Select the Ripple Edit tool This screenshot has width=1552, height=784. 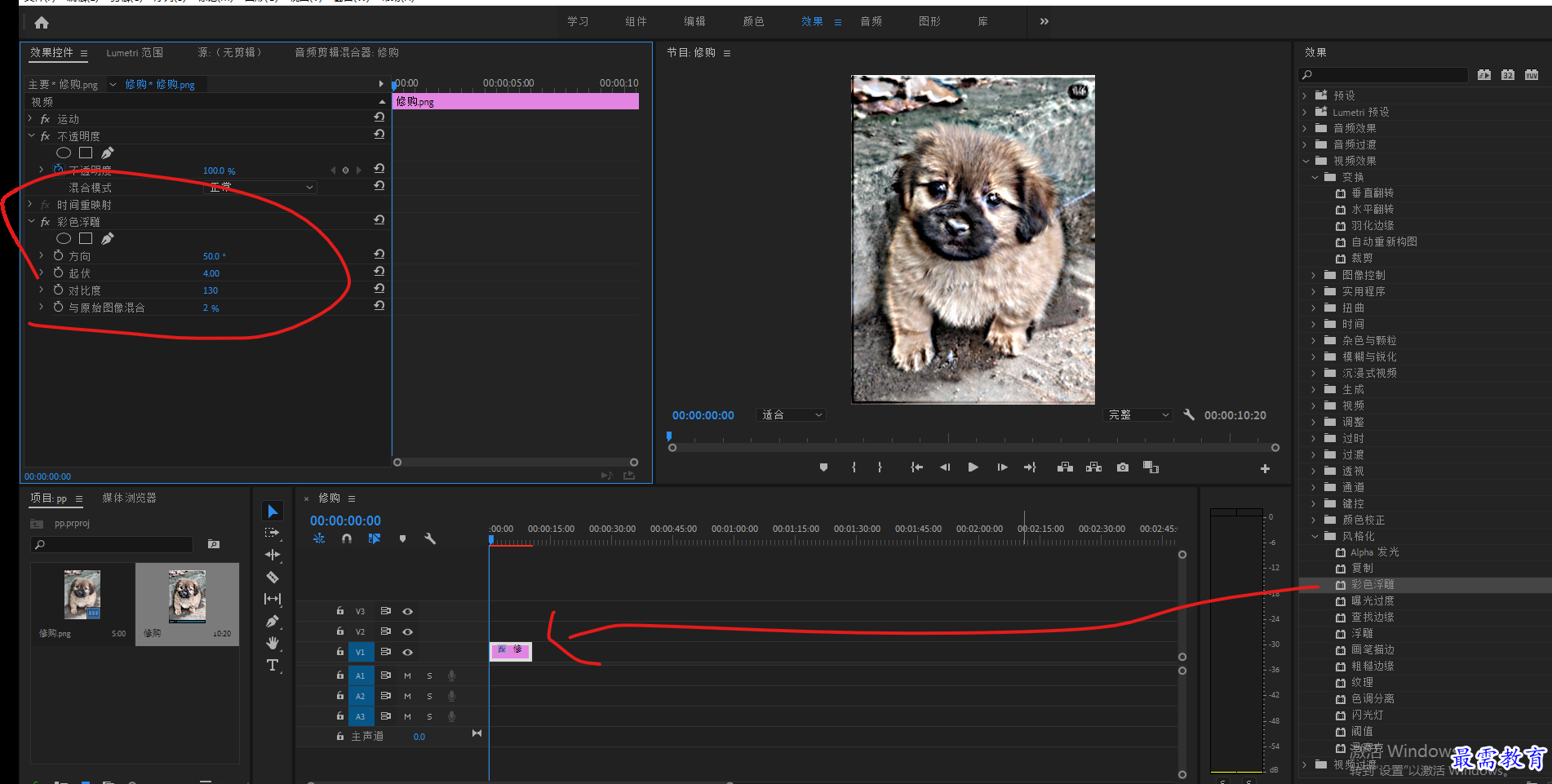pos(273,555)
